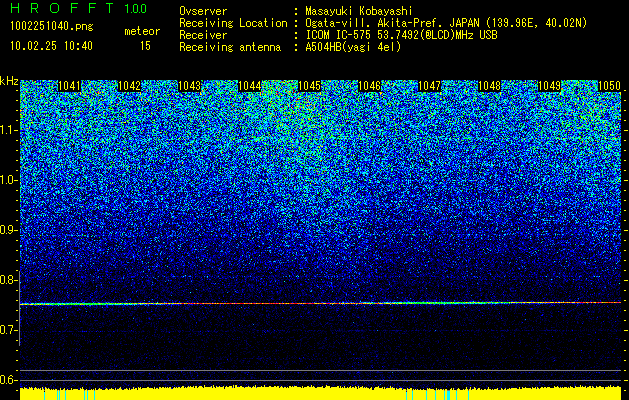Image resolution: width=629 pixels, height=400 pixels.
Task: Click the Receiving Location label
Action: [x=233, y=23]
